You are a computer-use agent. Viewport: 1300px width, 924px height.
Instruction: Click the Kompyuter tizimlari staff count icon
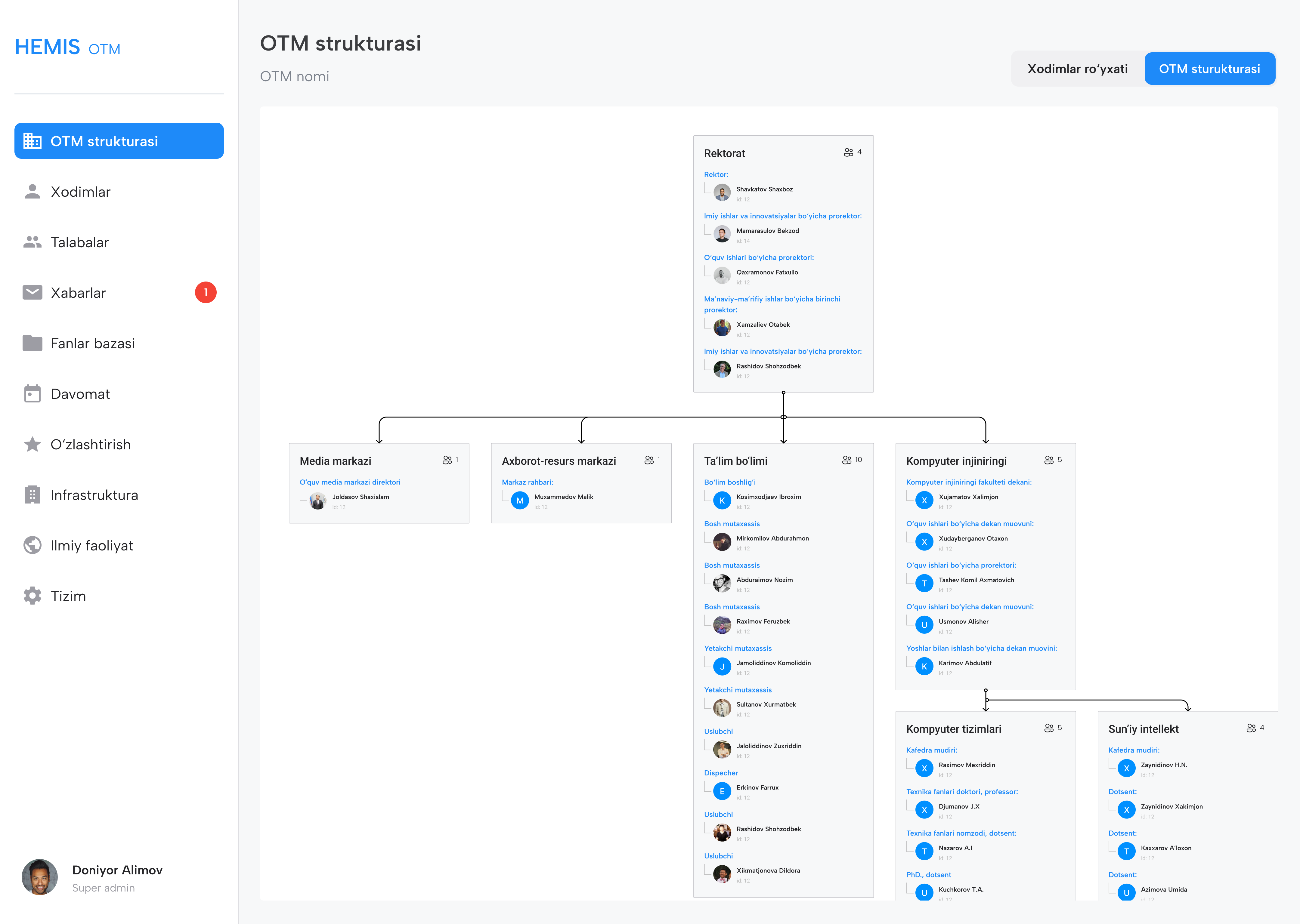click(x=1049, y=728)
